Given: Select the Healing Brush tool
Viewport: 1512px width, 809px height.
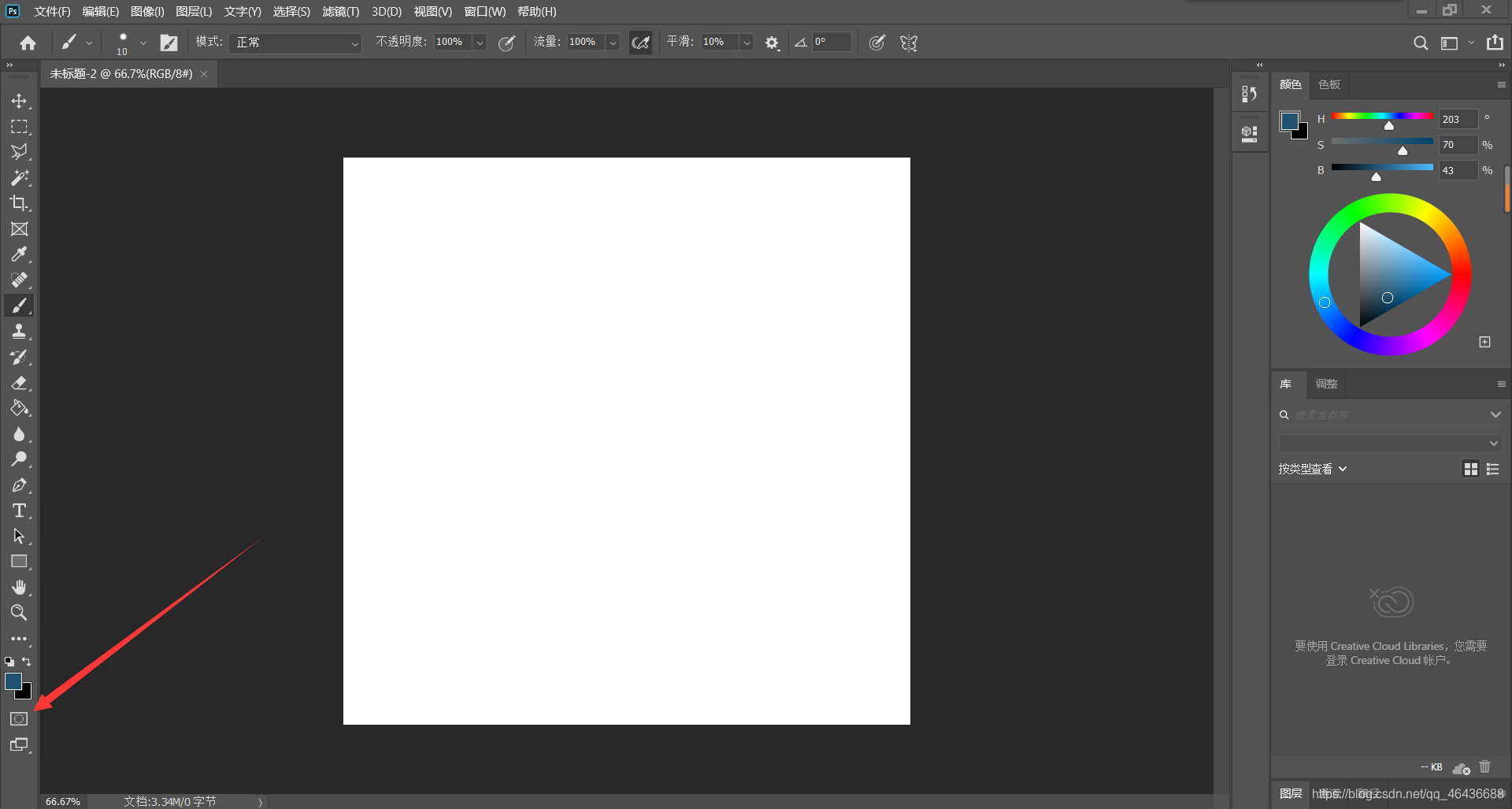Looking at the screenshot, I should point(19,280).
